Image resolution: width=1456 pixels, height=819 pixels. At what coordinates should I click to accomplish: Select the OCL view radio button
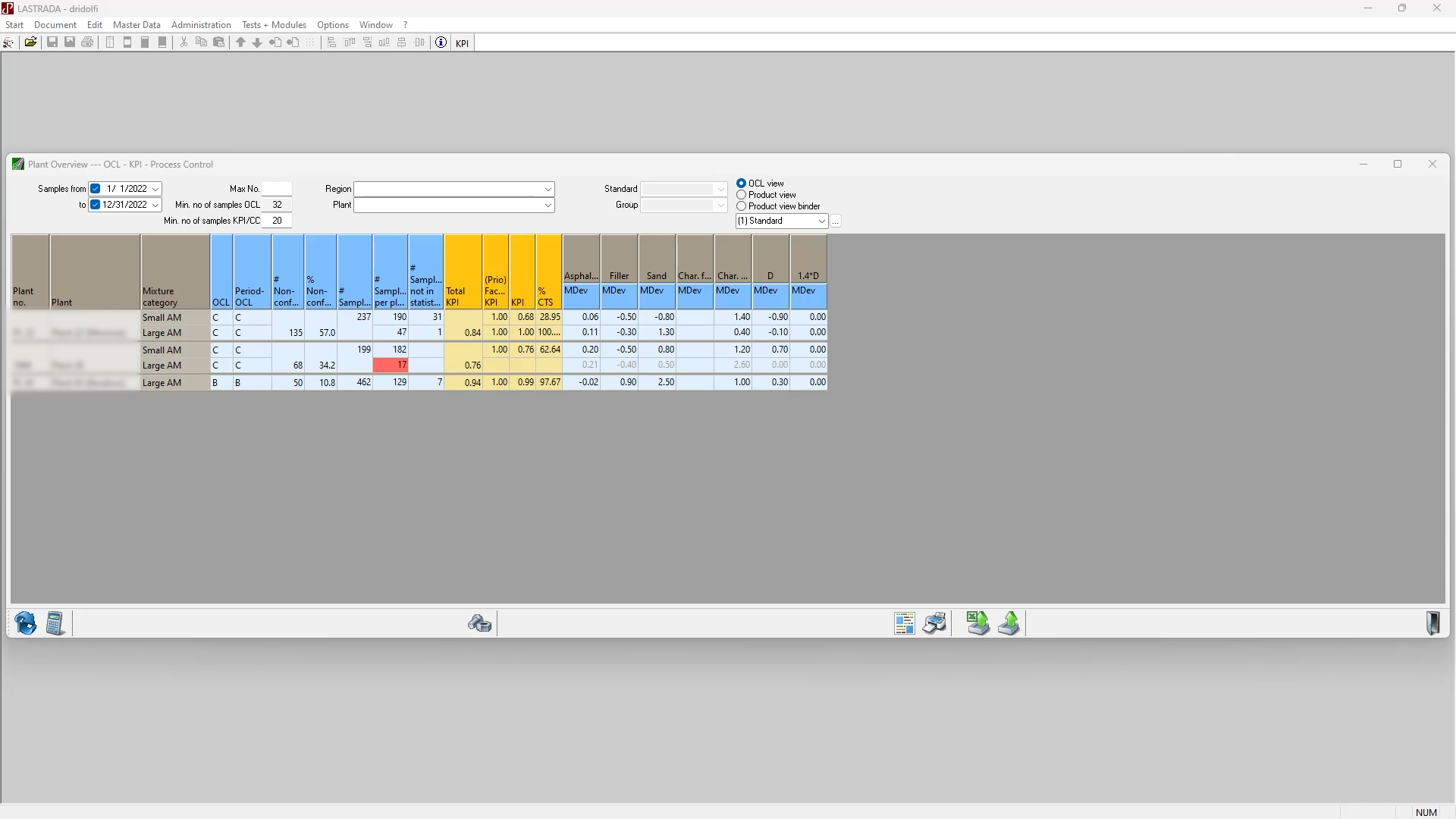tap(742, 183)
